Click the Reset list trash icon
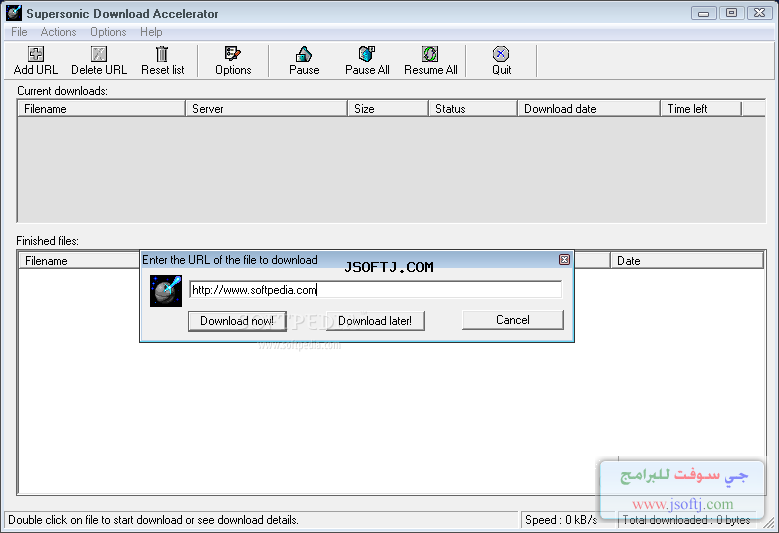Image resolution: width=779 pixels, height=533 pixels. click(162, 54)
